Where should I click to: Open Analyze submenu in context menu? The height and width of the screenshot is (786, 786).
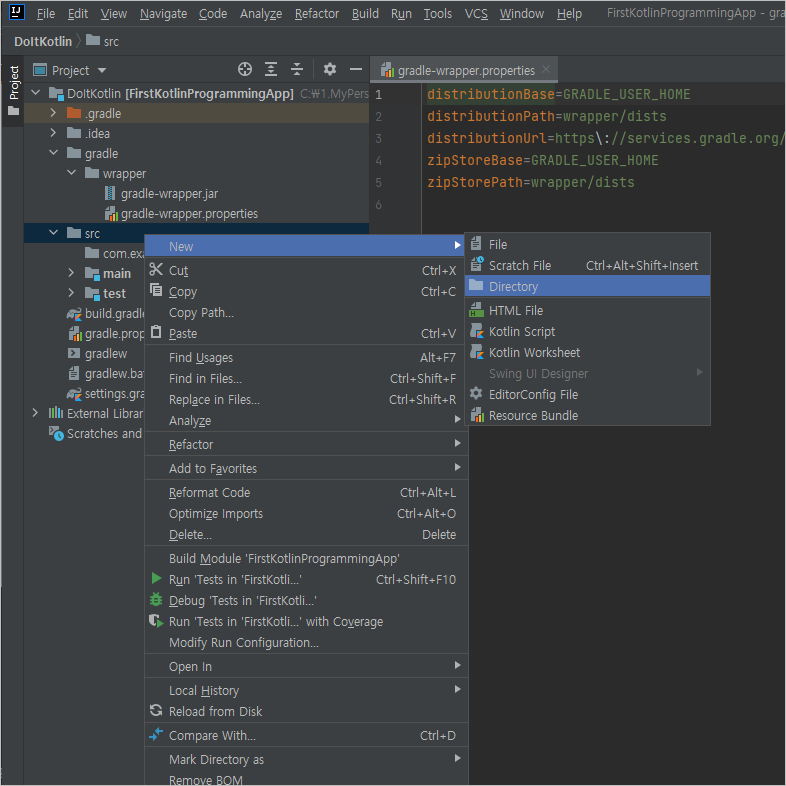point(306,421)
